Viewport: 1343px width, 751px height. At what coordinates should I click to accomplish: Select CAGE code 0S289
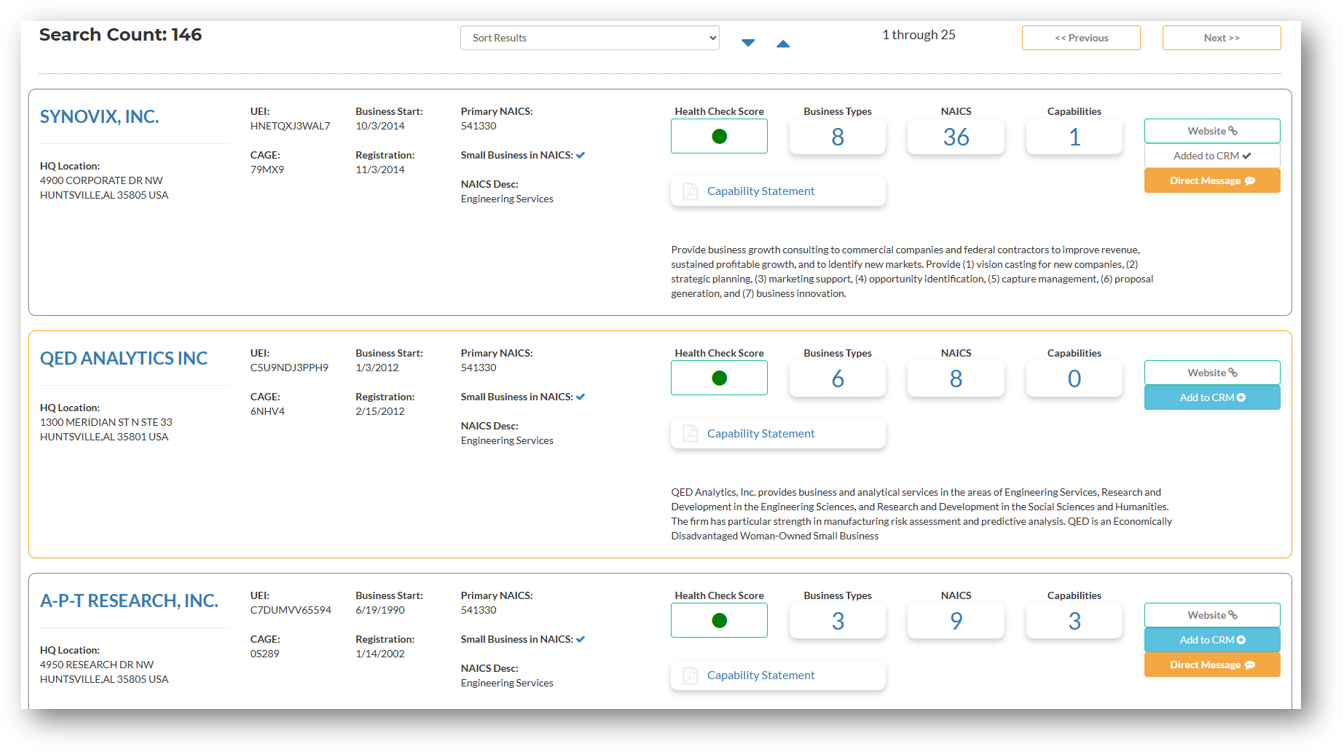[x=265, y=654]
